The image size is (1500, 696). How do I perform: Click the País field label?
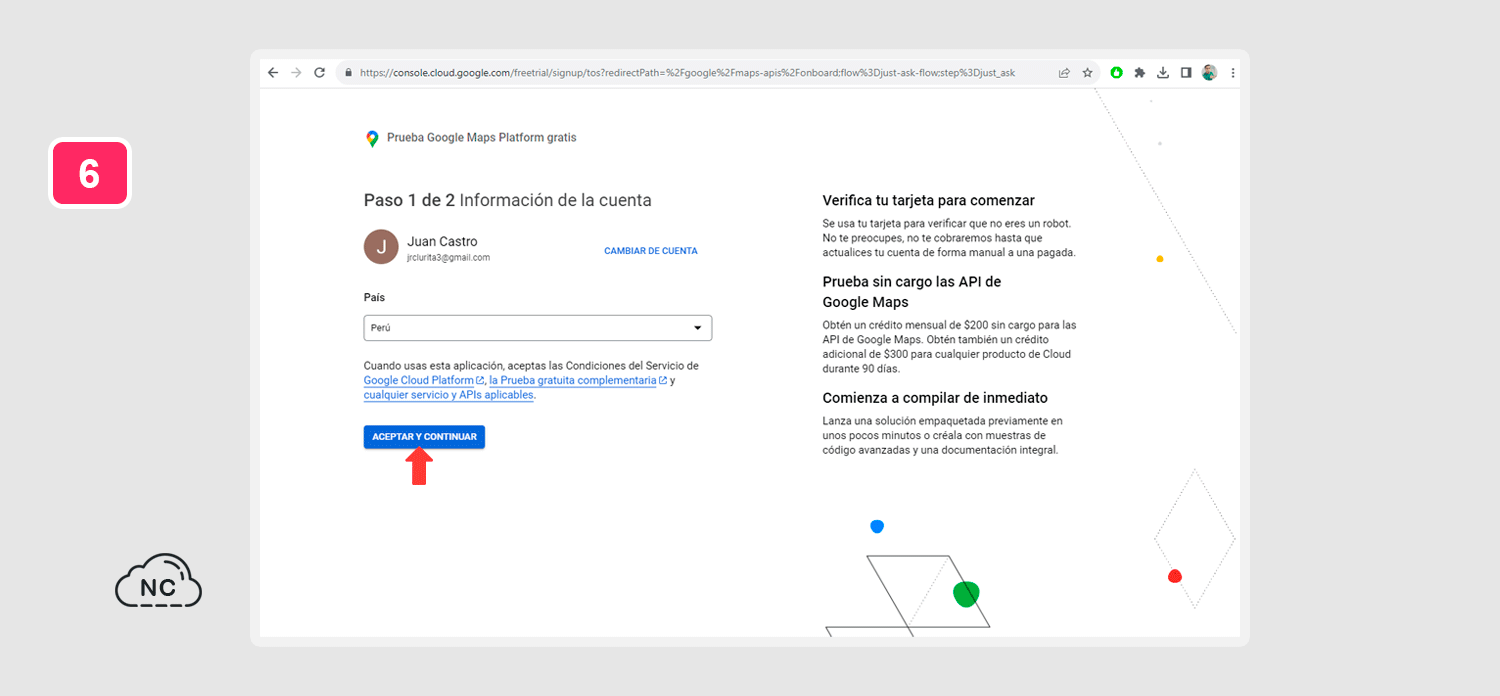point(374,298)
